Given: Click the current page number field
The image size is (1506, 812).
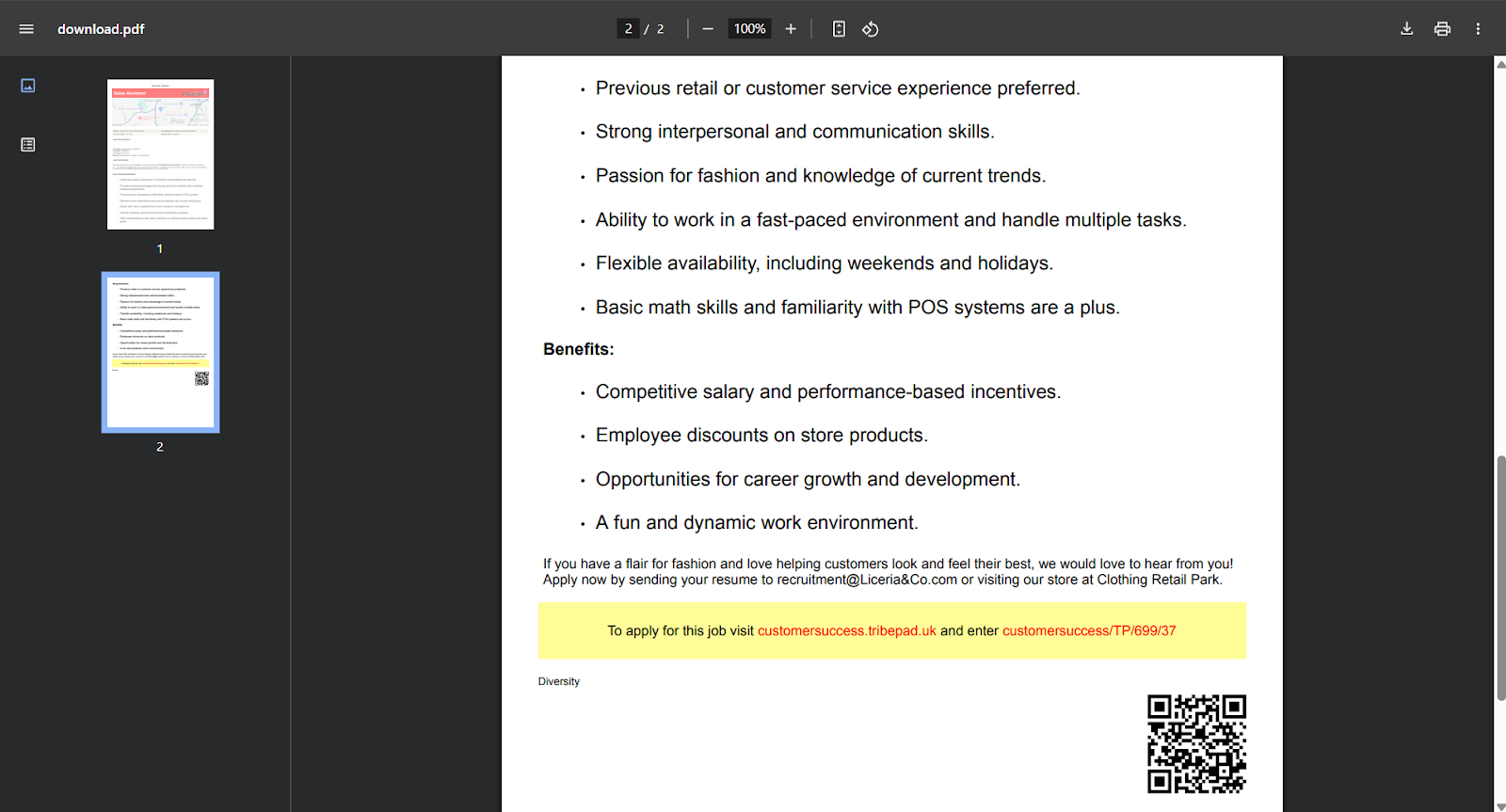Looking at the screenshot, I should pyautogui.click(x=628, y=29).
